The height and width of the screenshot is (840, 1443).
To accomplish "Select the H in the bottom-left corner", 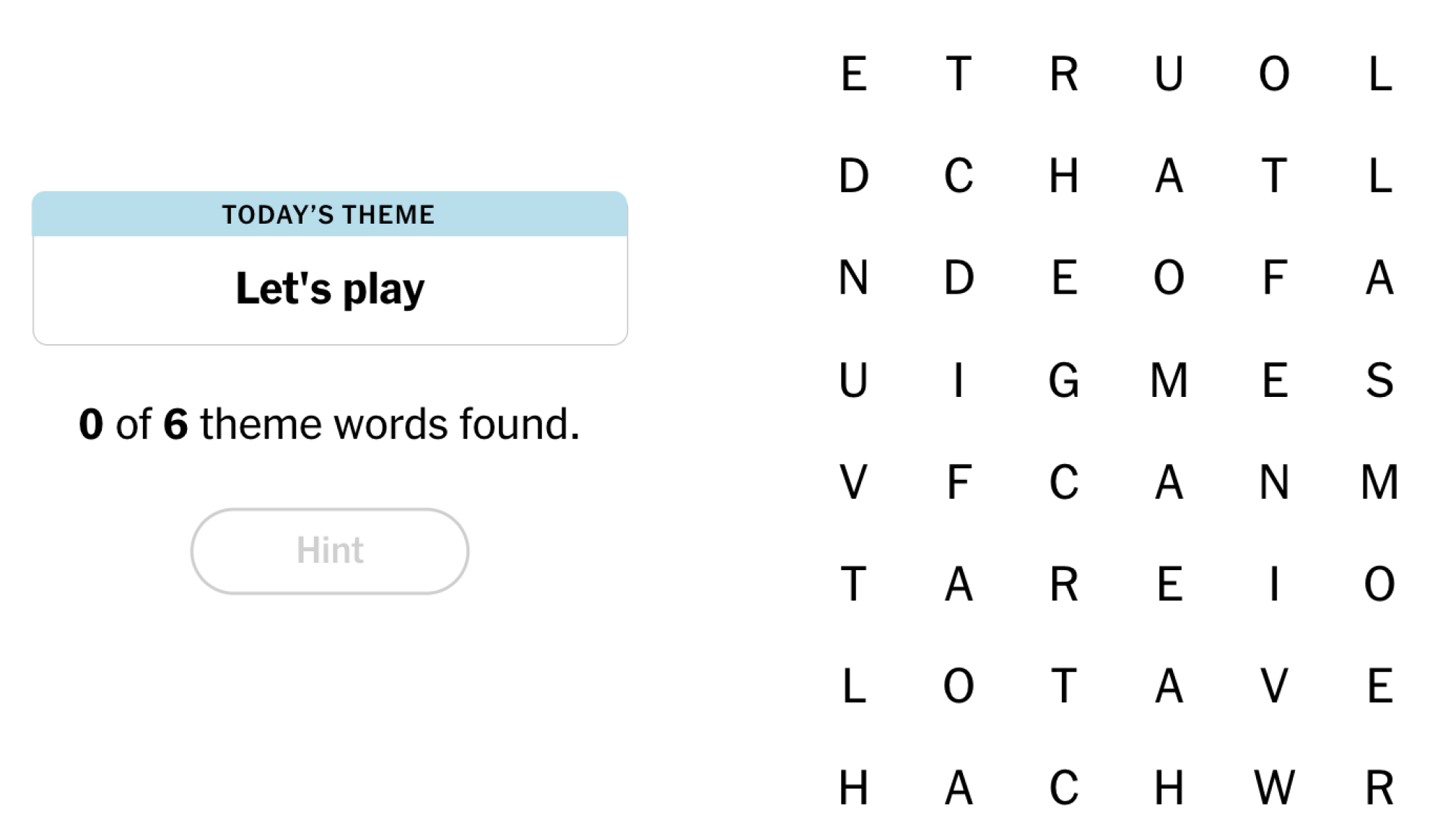I will (853, 787).
